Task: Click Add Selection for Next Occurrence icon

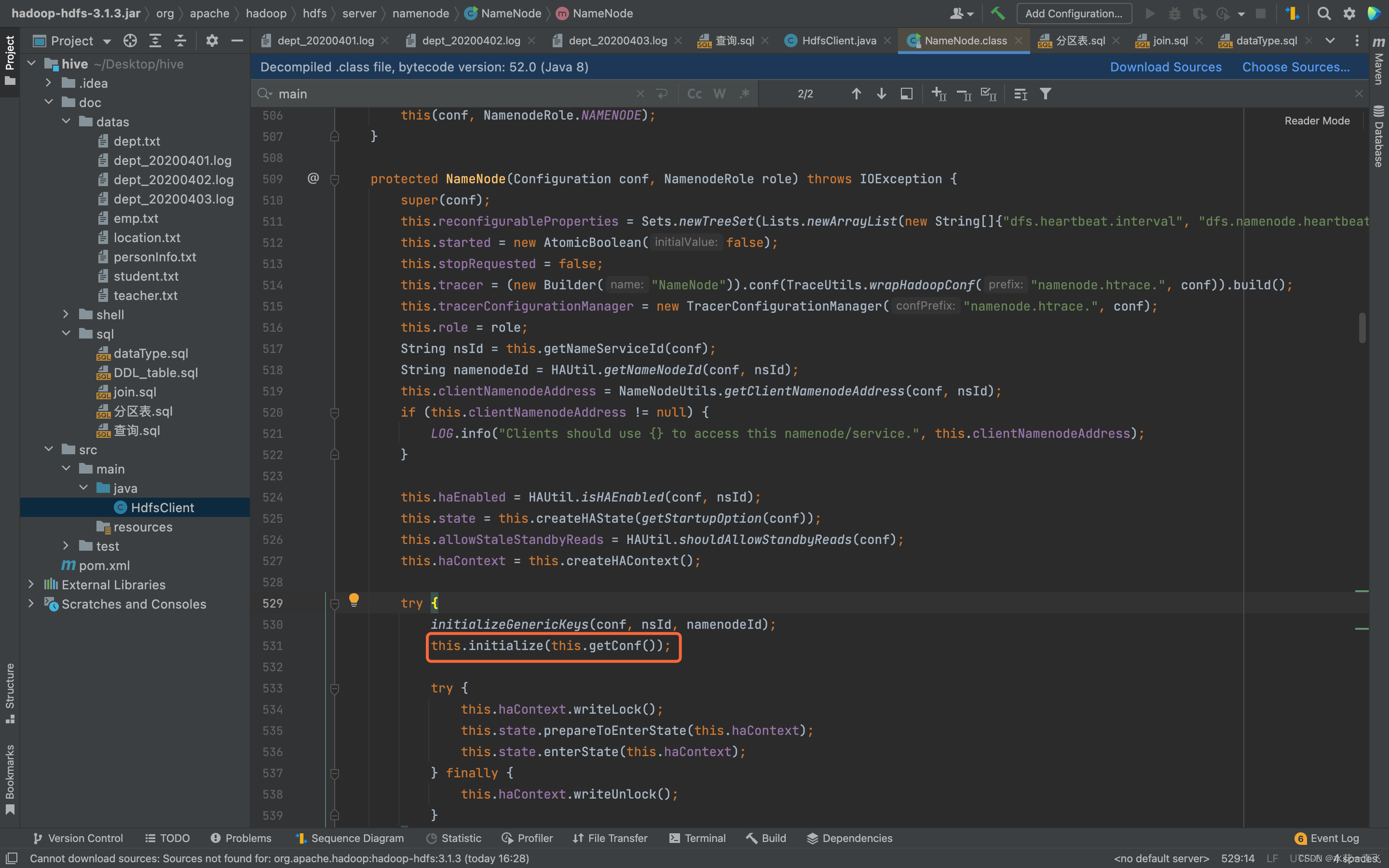Action: pos(939,94)
